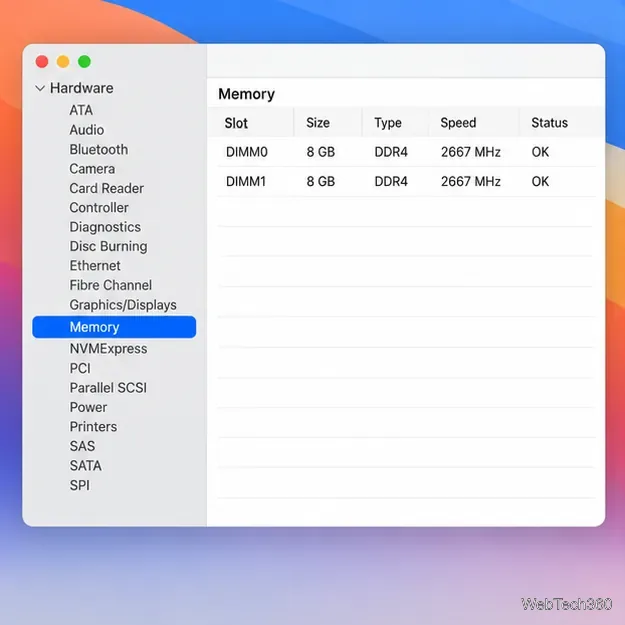Minimize window with yellow button
The width and height of the screenshot is (625, 625).
(63, 62)
